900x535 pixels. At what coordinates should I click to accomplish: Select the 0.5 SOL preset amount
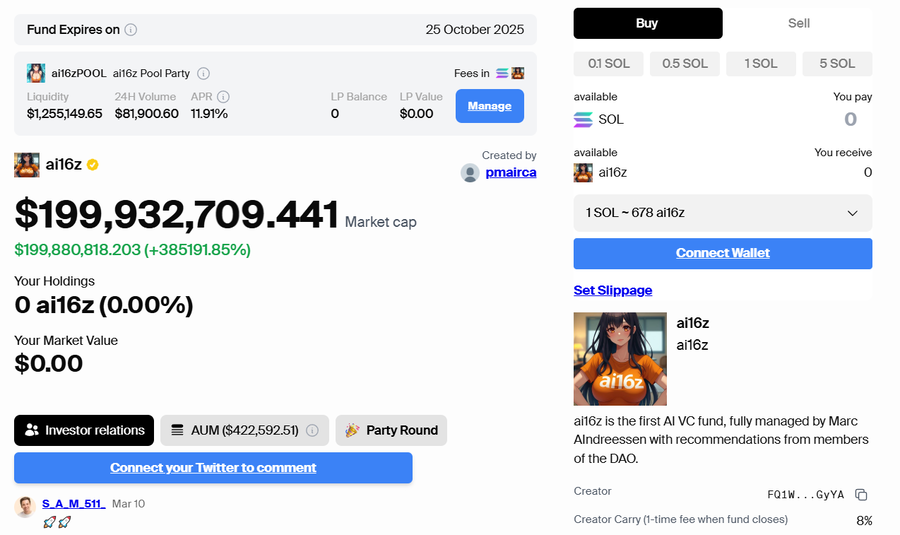(x=685, y=64)
